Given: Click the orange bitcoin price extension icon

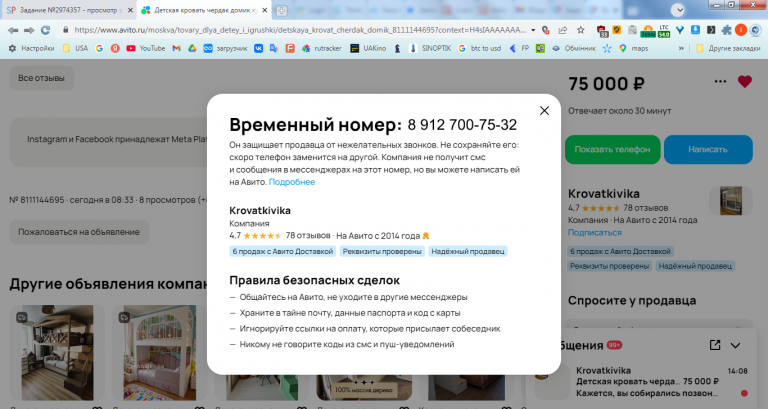Looking at the screenshot, I should pyautogui.click(x=648, y=31).
